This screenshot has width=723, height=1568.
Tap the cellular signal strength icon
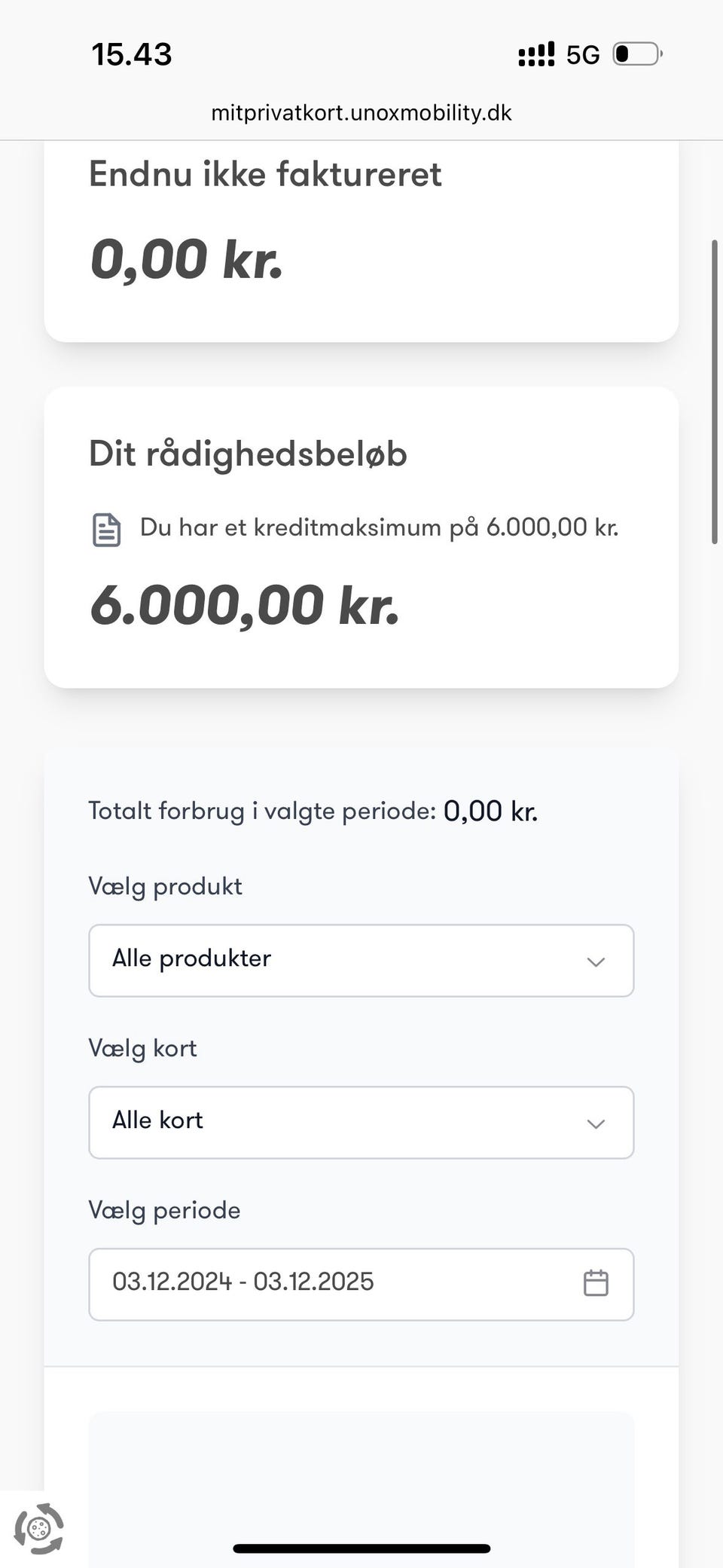point(536,54)
